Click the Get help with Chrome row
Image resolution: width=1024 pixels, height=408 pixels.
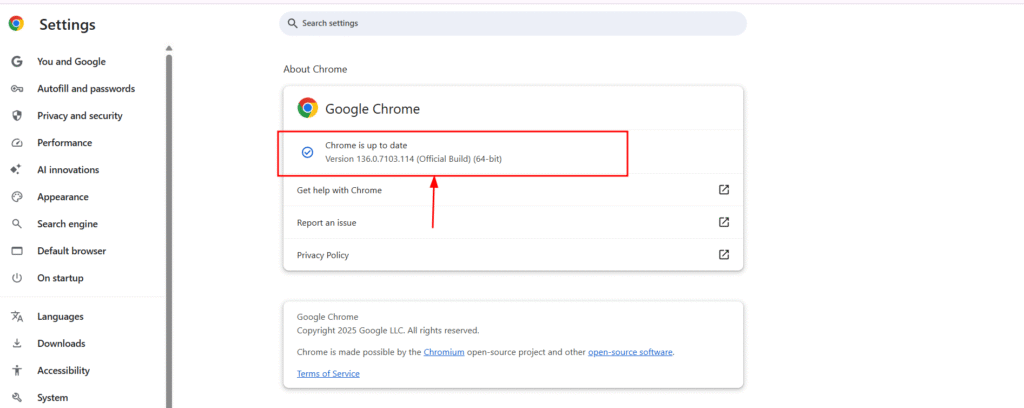coord(513,190)
